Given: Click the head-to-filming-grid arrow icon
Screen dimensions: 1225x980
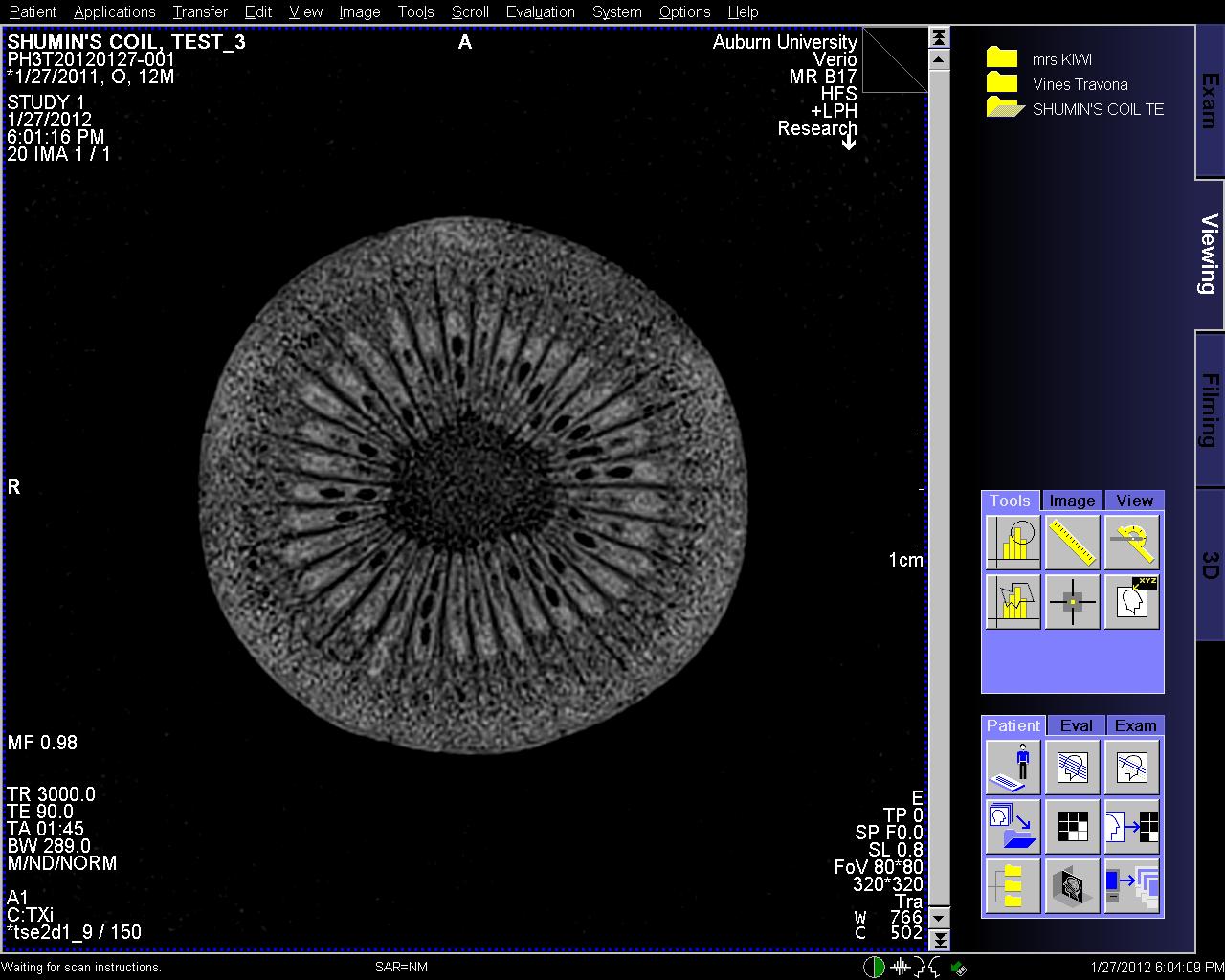Looking at the screenshot, I should pos(1132,826).
